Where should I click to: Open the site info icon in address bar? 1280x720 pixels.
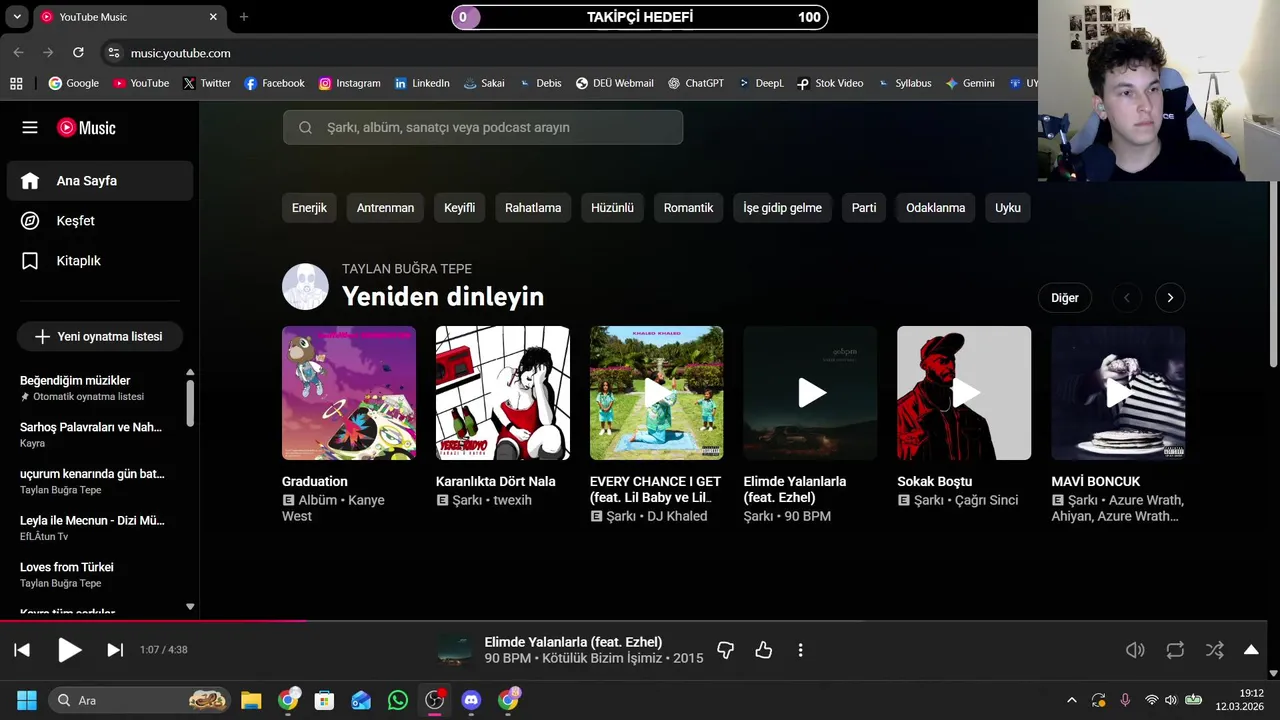pyautogui.click(x=113, y=53)
